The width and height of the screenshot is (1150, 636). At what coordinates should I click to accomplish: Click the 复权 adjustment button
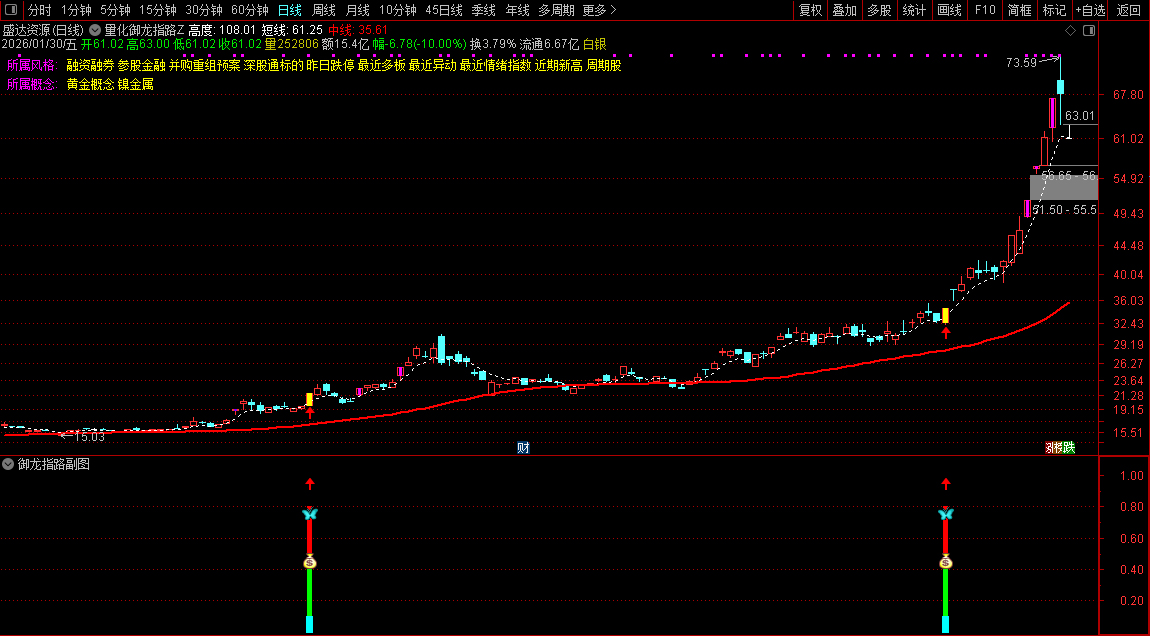(x=810, y=10)
